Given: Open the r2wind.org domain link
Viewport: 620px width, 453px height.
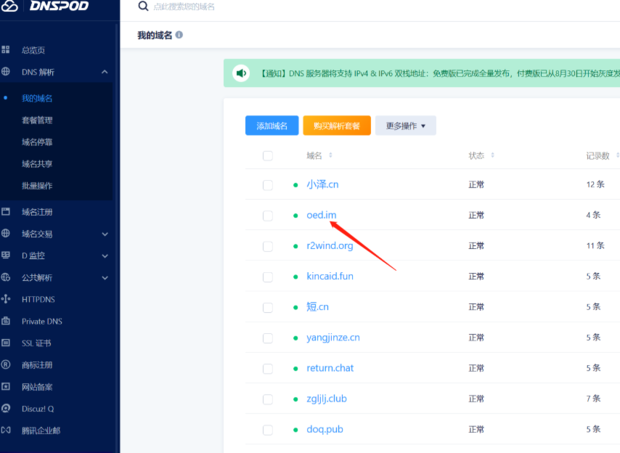Looking at the screenshot, I should [330, 245].
